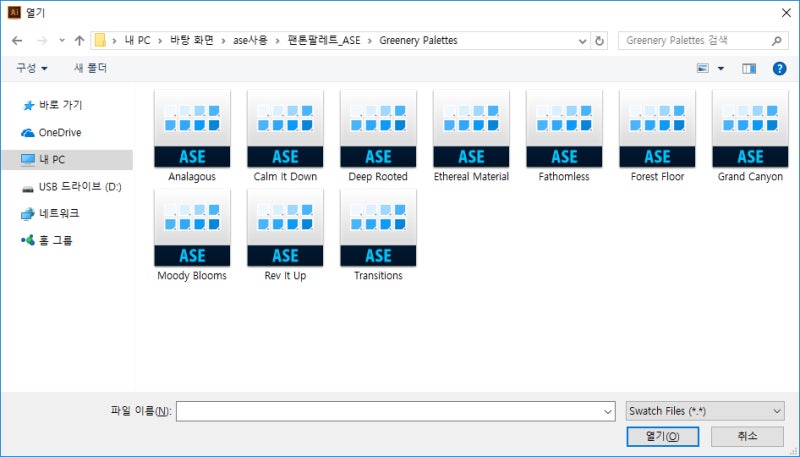Viewport: 800px width, 457px height.
Task: Select the Calm It Down ASE file icon
Action: [x=285, y=129]
